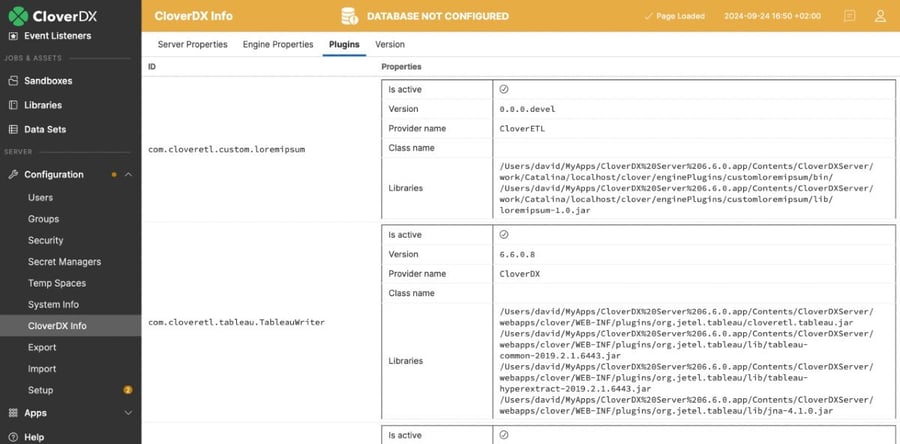Click the CloverDX clover logo
The image size is (900, 444).
[18, 16]
